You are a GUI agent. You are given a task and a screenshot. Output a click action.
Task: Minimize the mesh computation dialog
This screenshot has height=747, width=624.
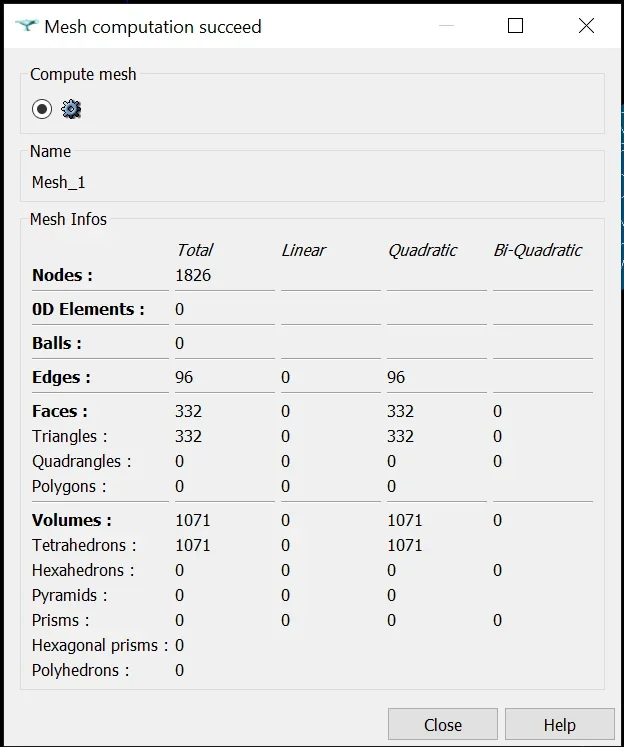pos(446,26)
